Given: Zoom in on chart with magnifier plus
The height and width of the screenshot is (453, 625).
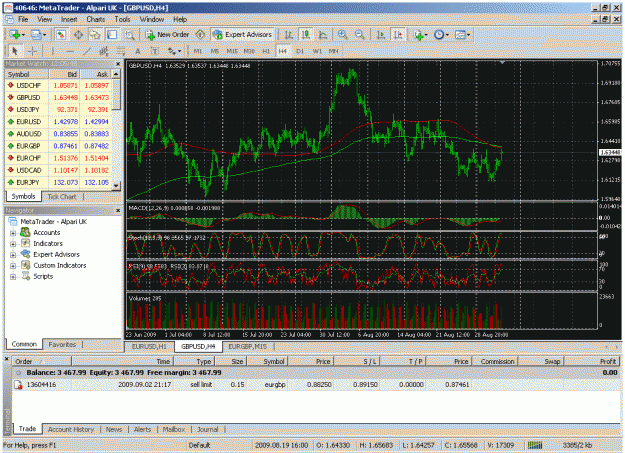Looking at the screenshot, I should pyautogui.click(x=342, y=35).
